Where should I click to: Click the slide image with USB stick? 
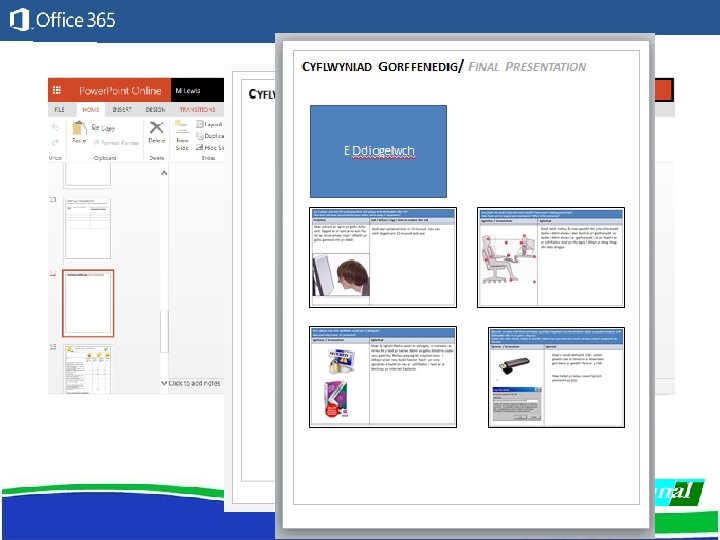click(557, 377)
